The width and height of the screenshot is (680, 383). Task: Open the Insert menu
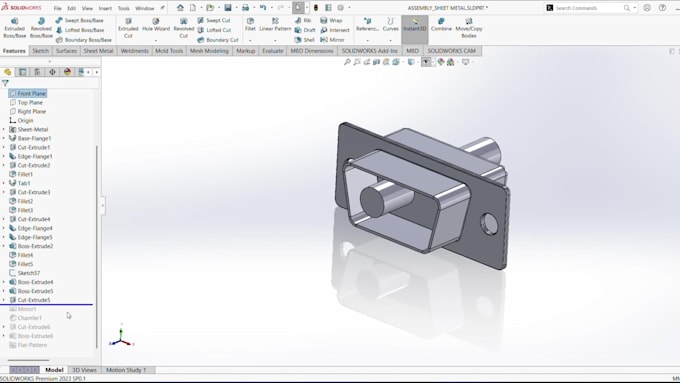point(105,8)
